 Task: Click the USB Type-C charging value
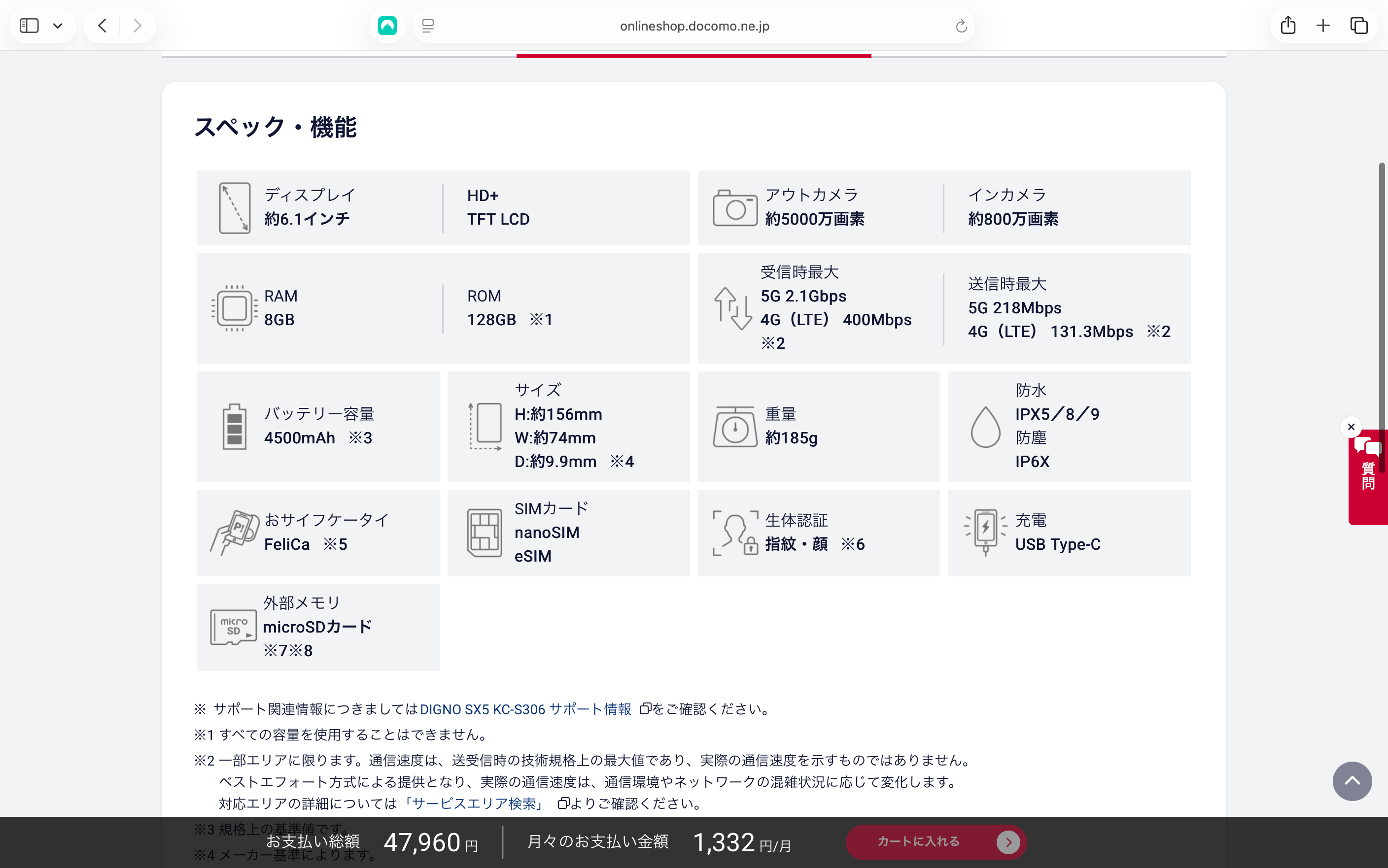coord(1058,544)
